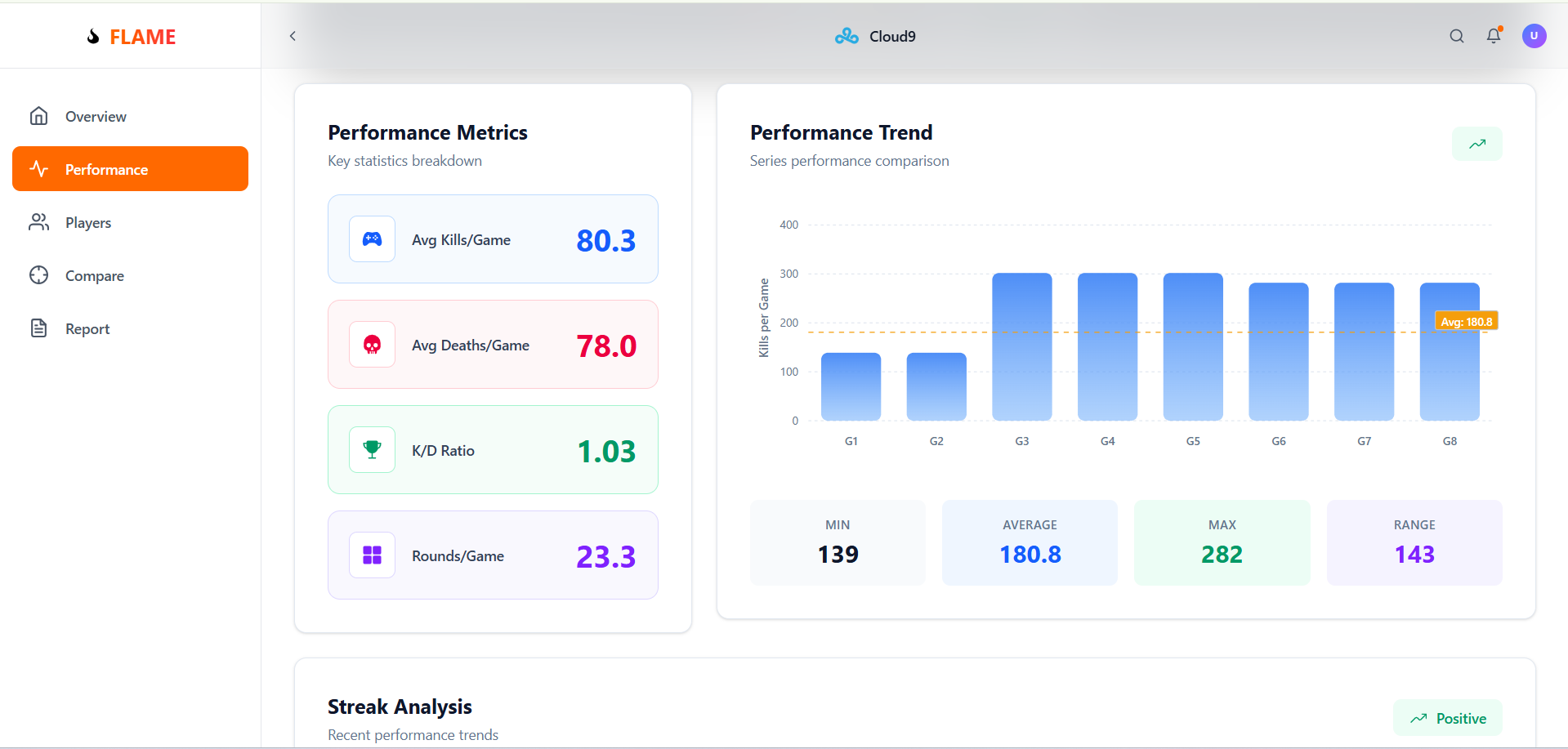The width and height of the screenshot is (1568, 749).
Task: Click the Players people icon
Action: tap(38, 222)
